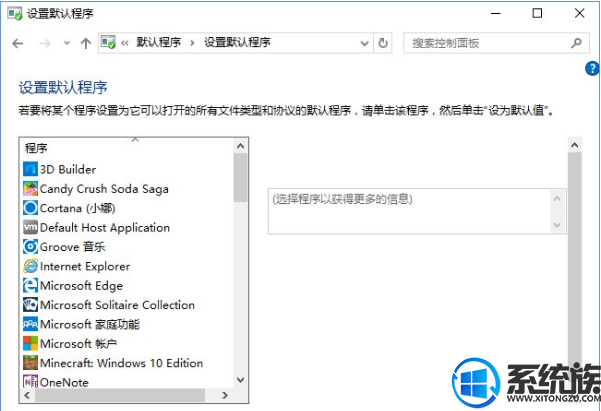Click the 3D Builder app icon

click(x=30, y=169)
